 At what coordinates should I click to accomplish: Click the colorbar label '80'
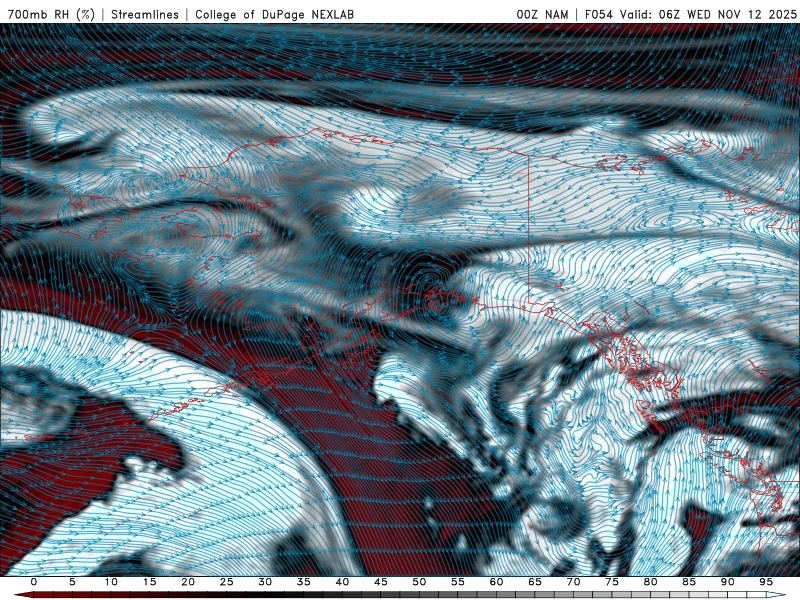pyautogui.click(x=650, y=582)
